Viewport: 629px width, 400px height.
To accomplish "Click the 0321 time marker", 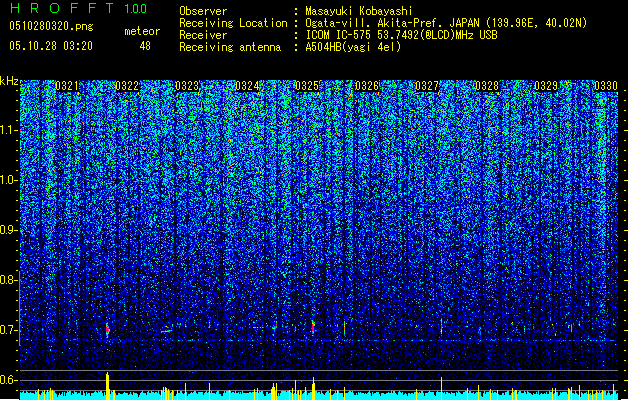I will click(67, 86).
